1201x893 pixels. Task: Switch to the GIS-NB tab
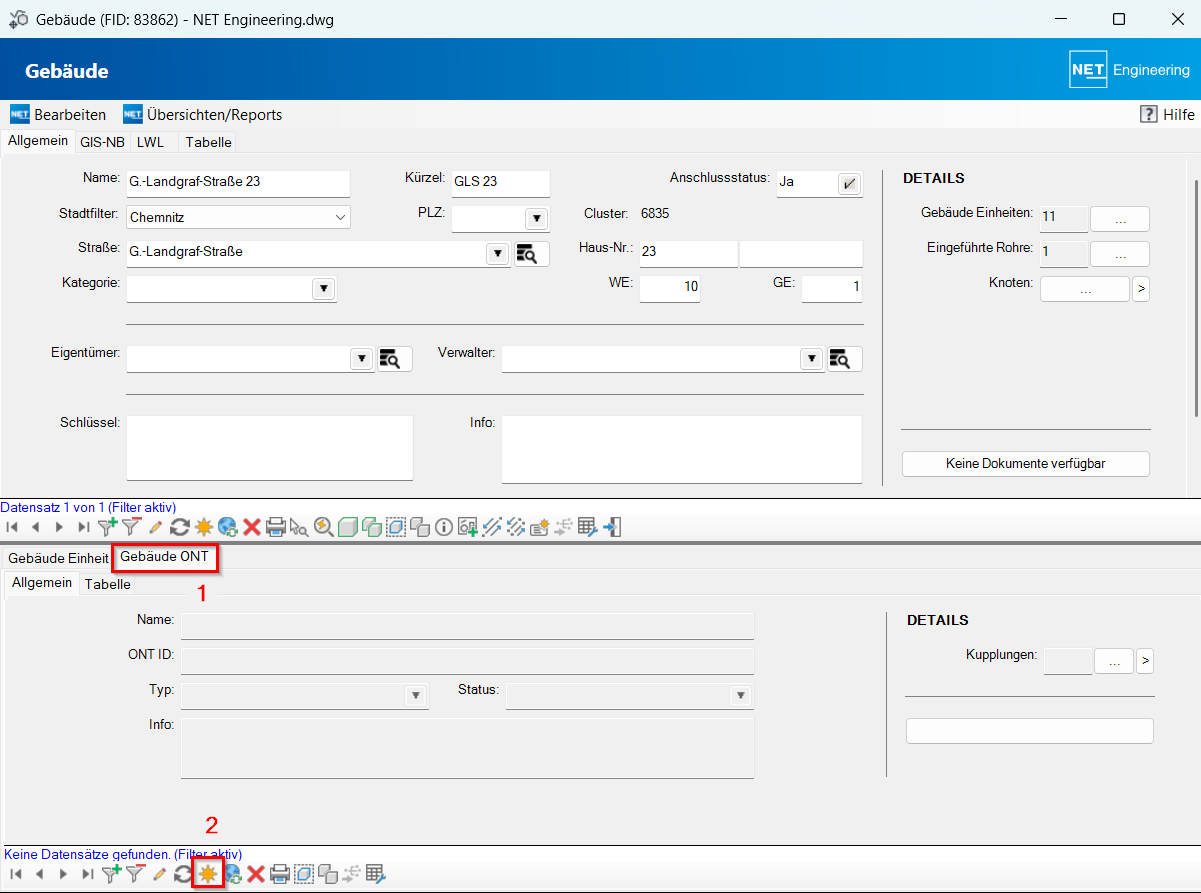[102, 142]
